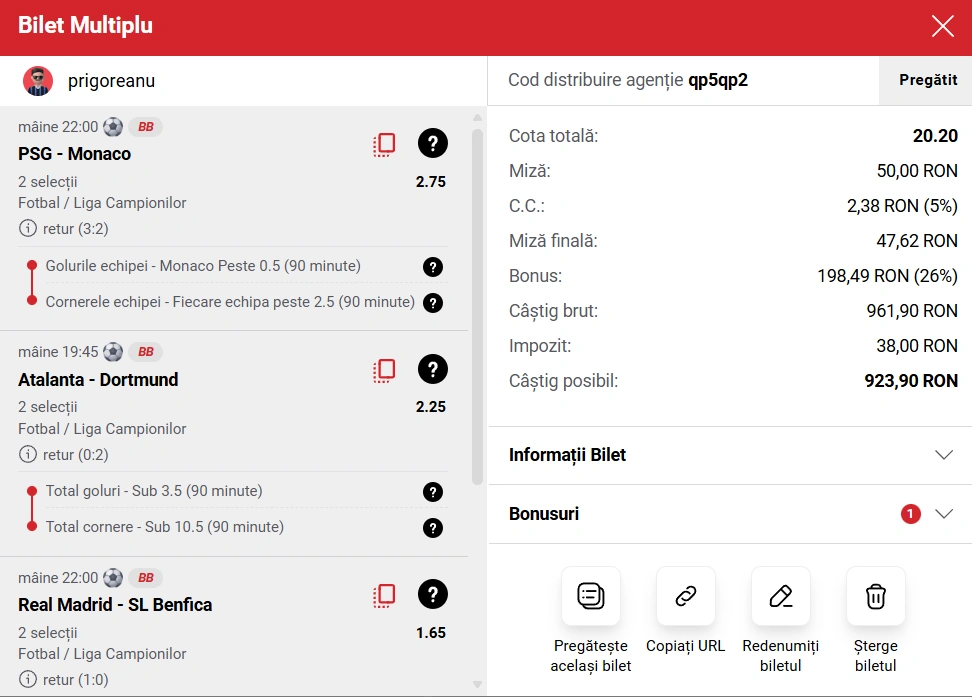Expand the Informații Bilet section

click(x=943, y=455)
